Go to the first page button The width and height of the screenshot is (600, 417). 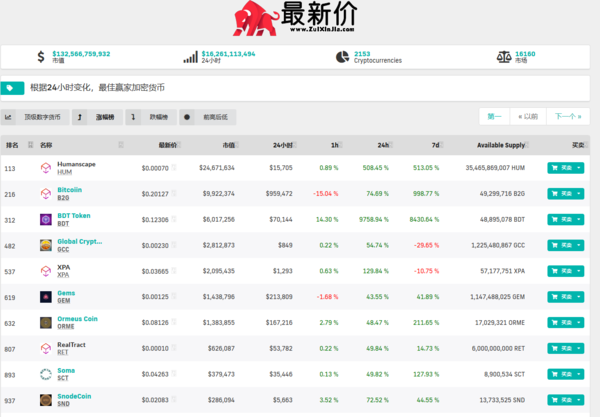coord(494,116)
